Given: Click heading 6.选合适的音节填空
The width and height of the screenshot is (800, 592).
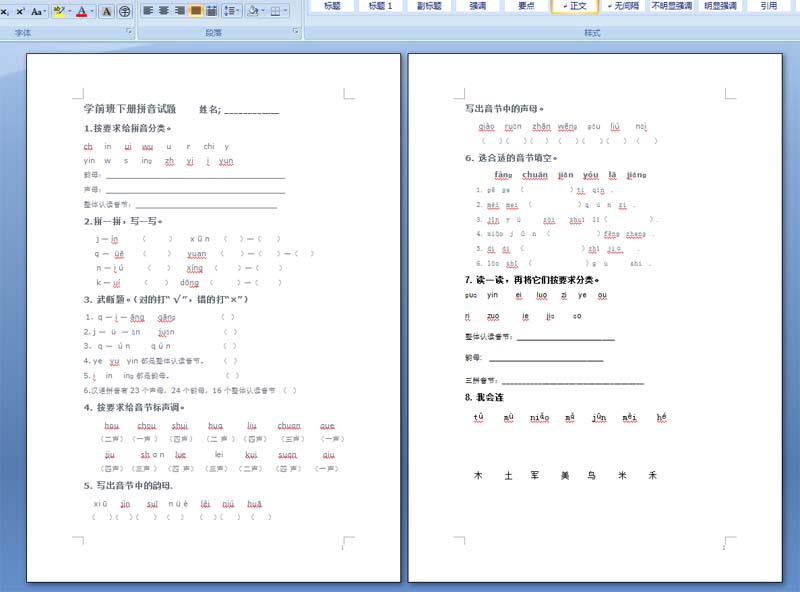Looking at the screenshot, I should coord(511,158).
